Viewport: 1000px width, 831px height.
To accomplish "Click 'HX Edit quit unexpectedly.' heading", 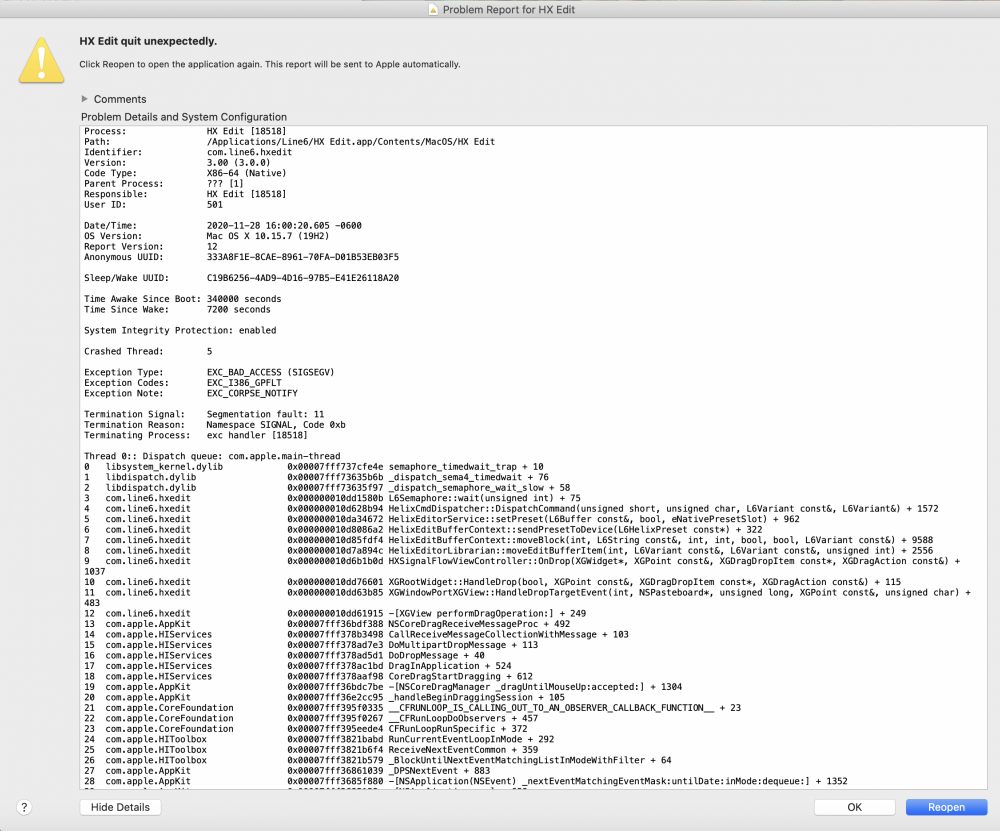I will (148, 41).
